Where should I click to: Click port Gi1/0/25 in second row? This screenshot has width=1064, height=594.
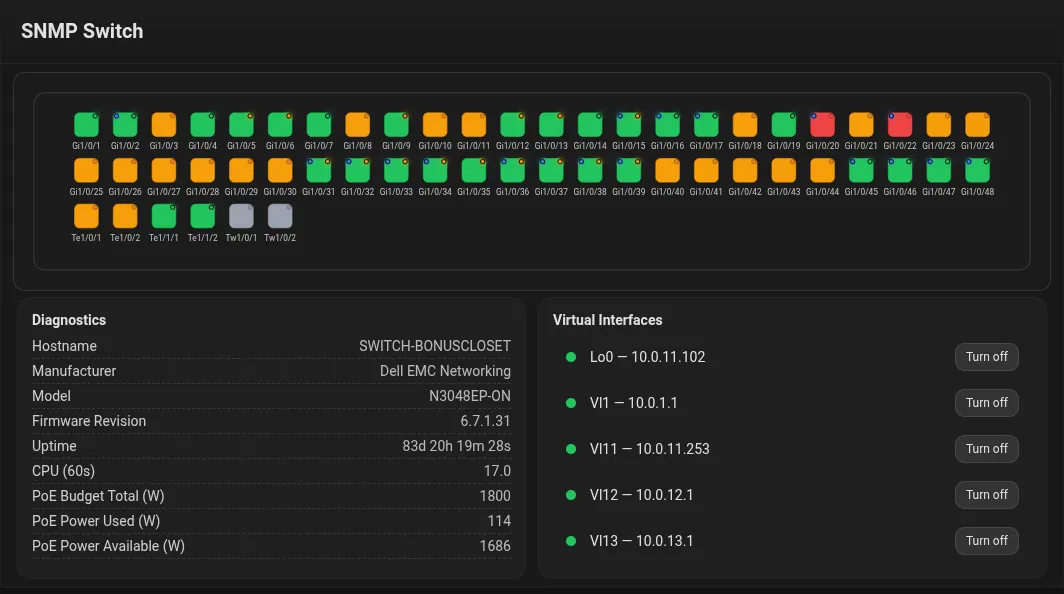[86, 170]
